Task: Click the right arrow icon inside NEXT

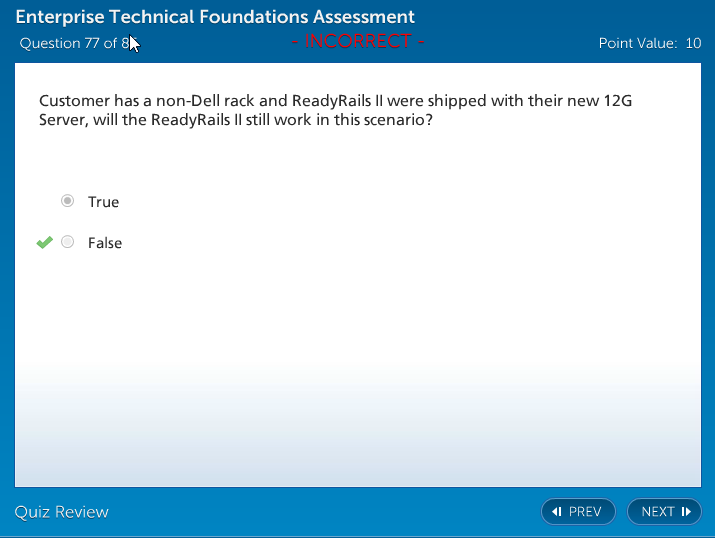Action: 686,512
